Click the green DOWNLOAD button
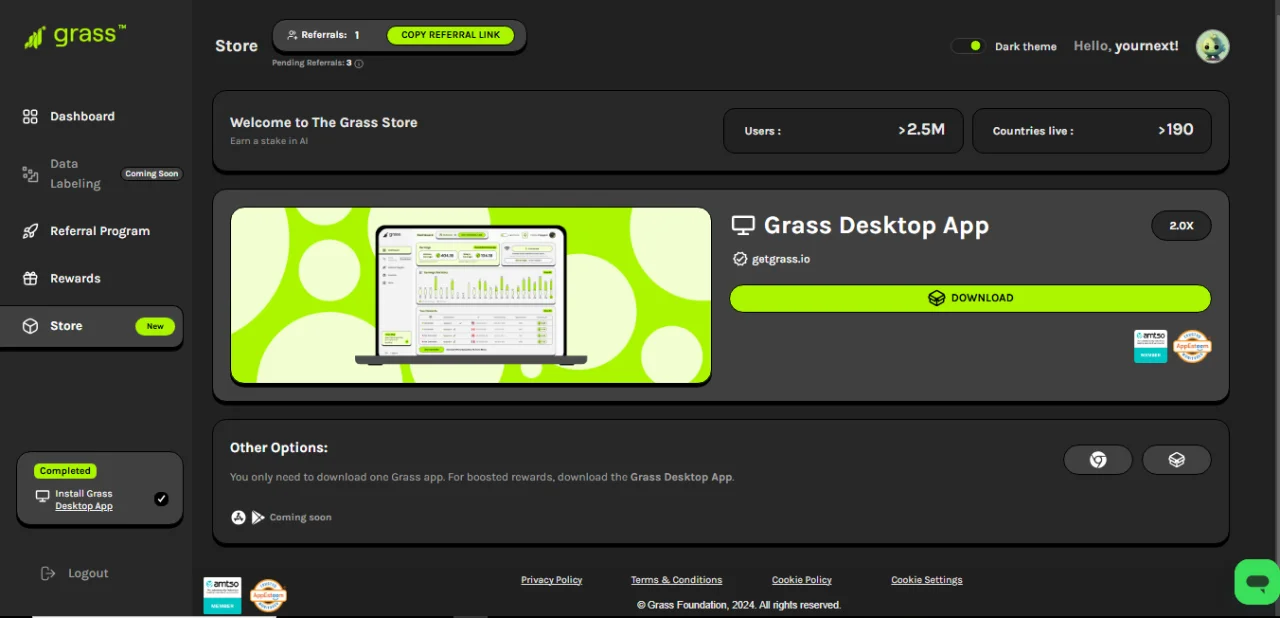 (x=970, y=298)
